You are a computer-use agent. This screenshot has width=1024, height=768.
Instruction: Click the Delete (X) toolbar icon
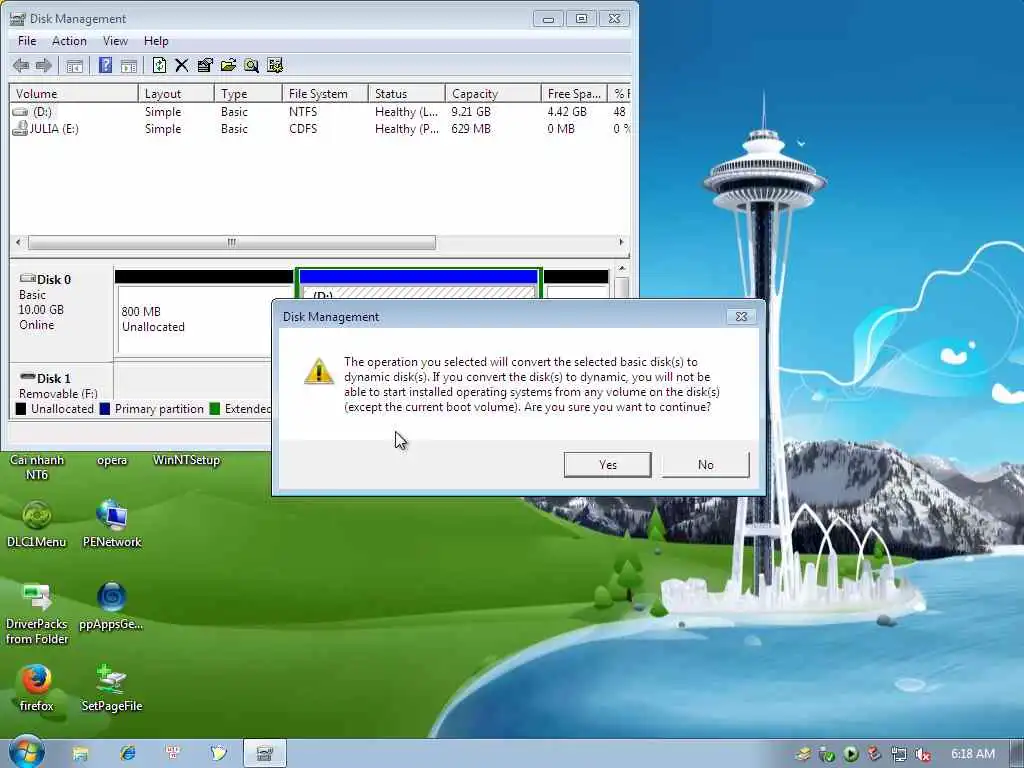coord(182,65)
